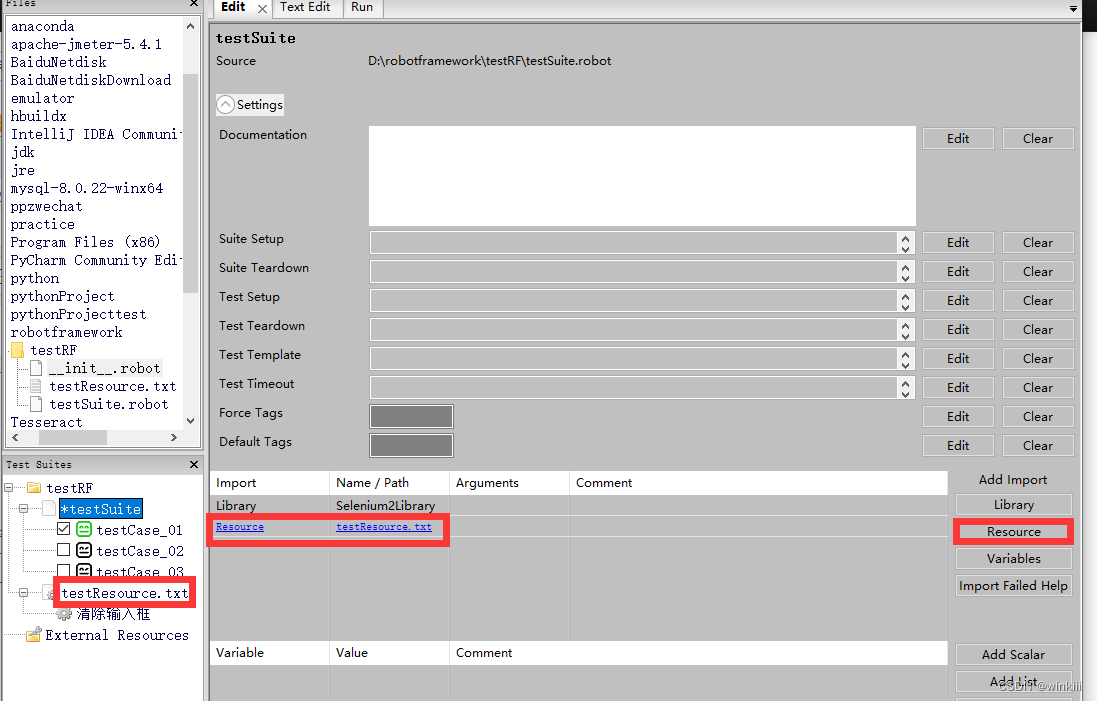Viewport: 1097px width, 701px height.
Task: Click the Variable column header
Action: [x=269, y=653]
